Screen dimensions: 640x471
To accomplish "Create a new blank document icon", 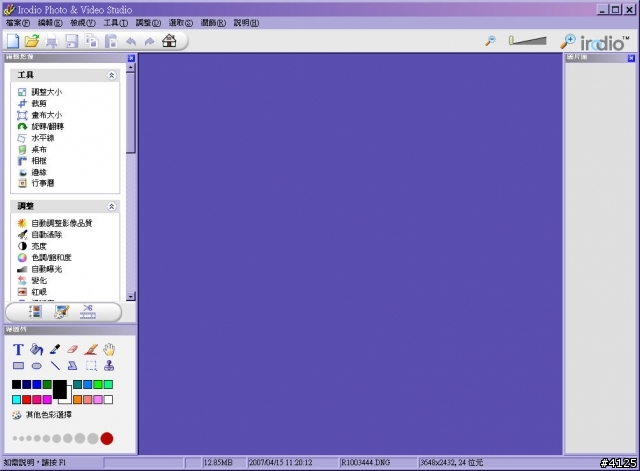I will (x=13, y=41).
